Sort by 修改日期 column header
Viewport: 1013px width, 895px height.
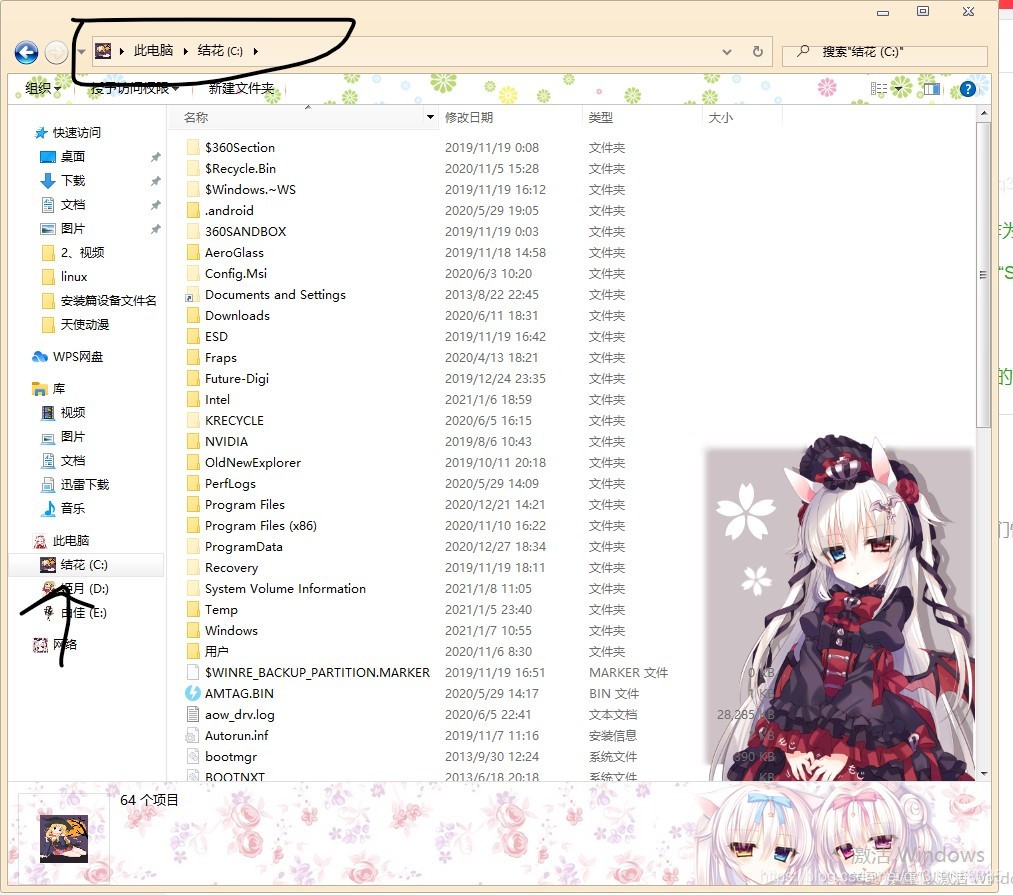tap(469, 118)
